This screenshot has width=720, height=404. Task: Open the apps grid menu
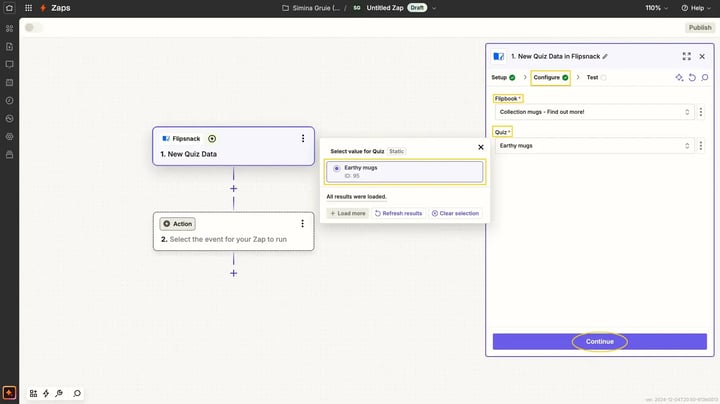(x=28, y=8)
